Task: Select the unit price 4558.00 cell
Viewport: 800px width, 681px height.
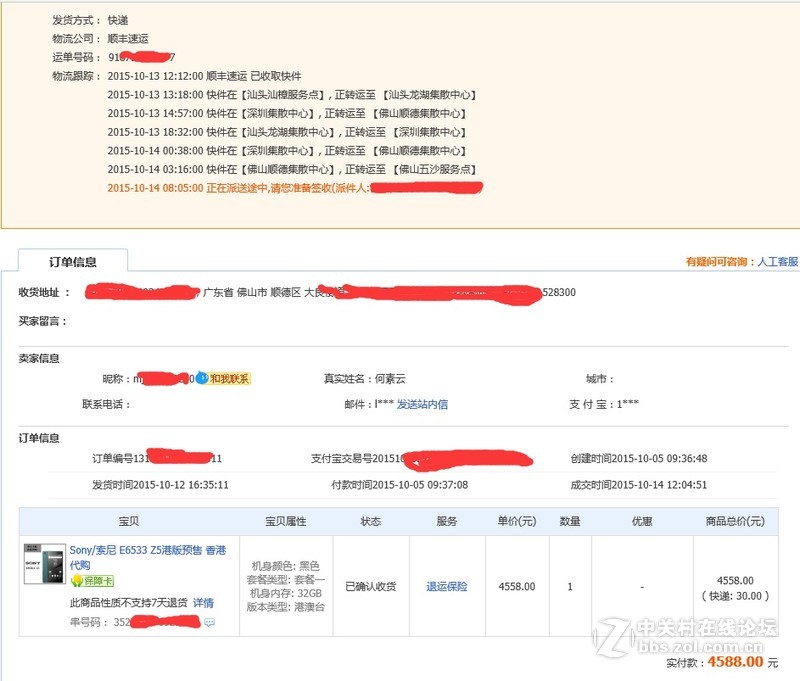Action: tap(517, 587)
